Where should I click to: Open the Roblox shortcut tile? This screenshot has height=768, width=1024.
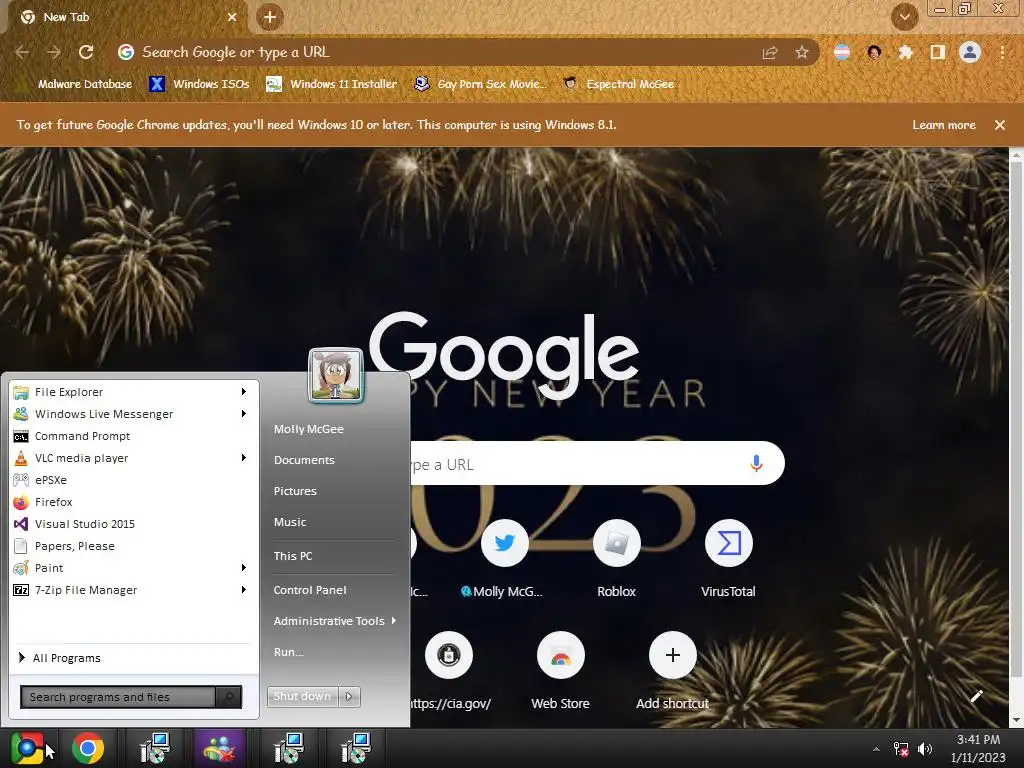[616, 558]
